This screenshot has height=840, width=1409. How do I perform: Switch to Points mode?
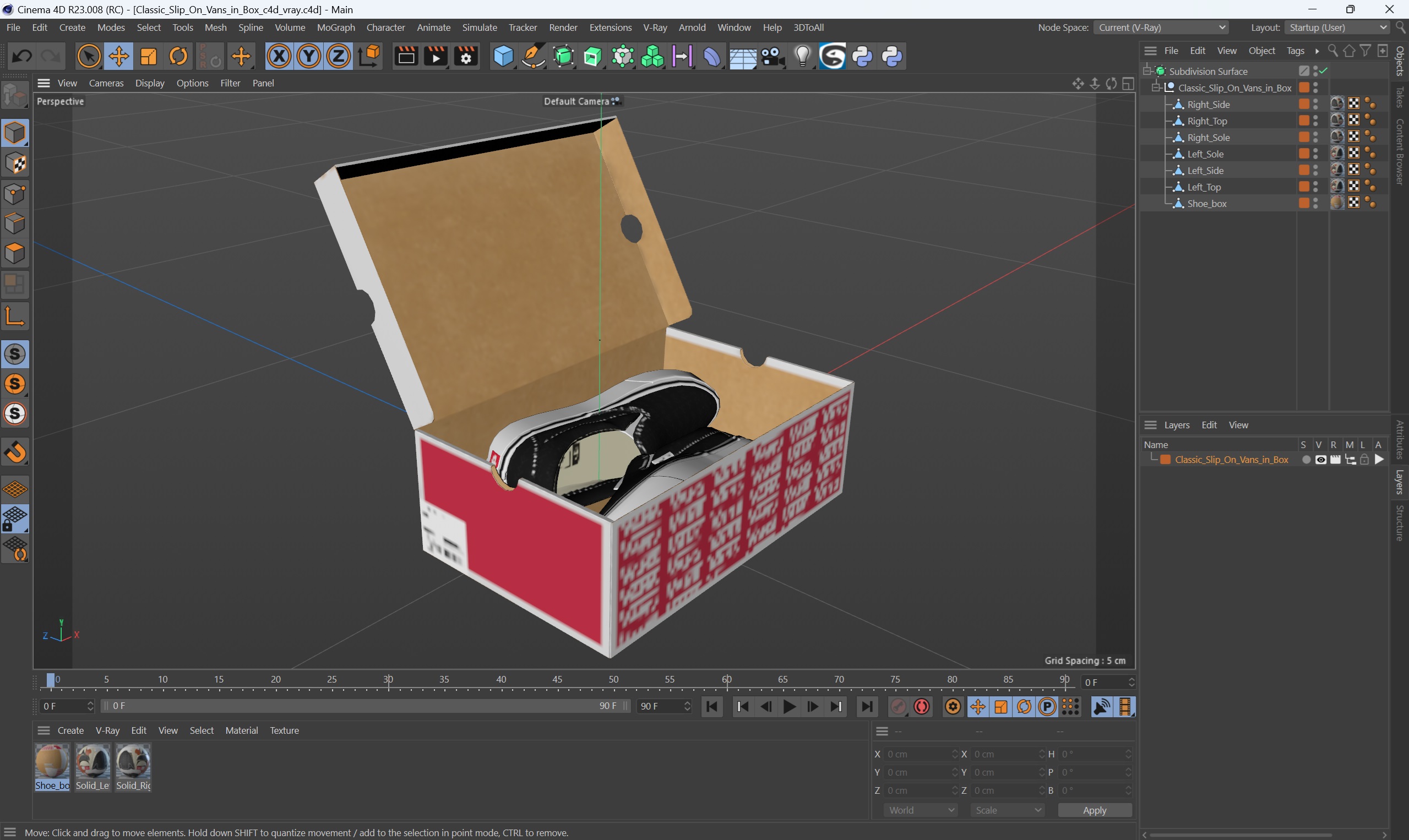point(15,194)
